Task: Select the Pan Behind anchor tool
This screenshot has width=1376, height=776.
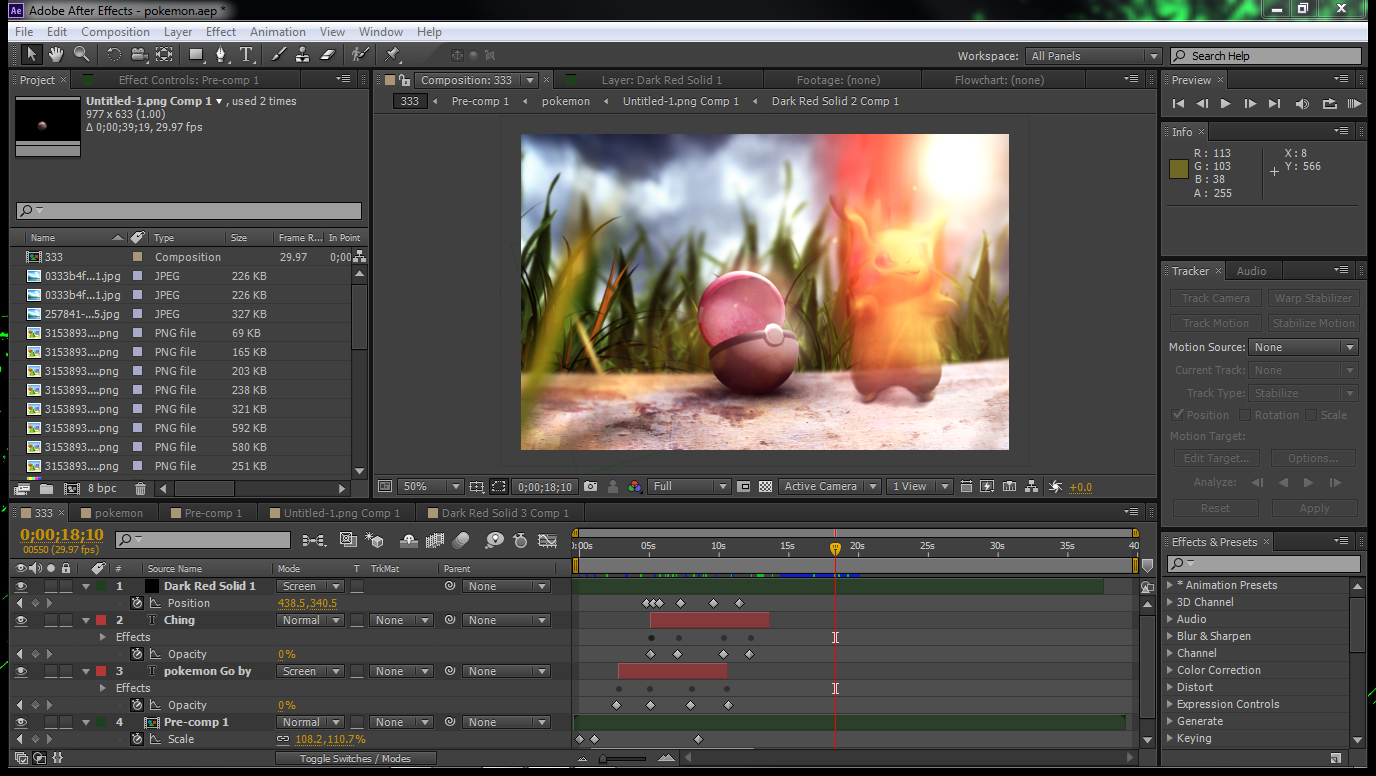Action: [x=164, y=55]
